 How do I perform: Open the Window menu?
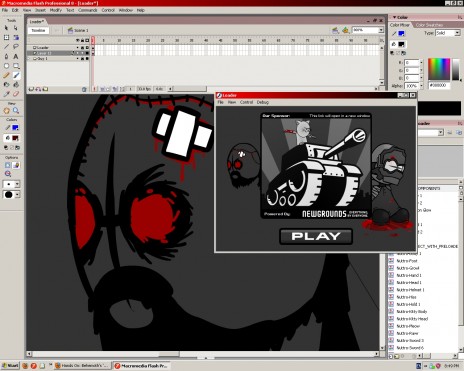coord(126,10)
